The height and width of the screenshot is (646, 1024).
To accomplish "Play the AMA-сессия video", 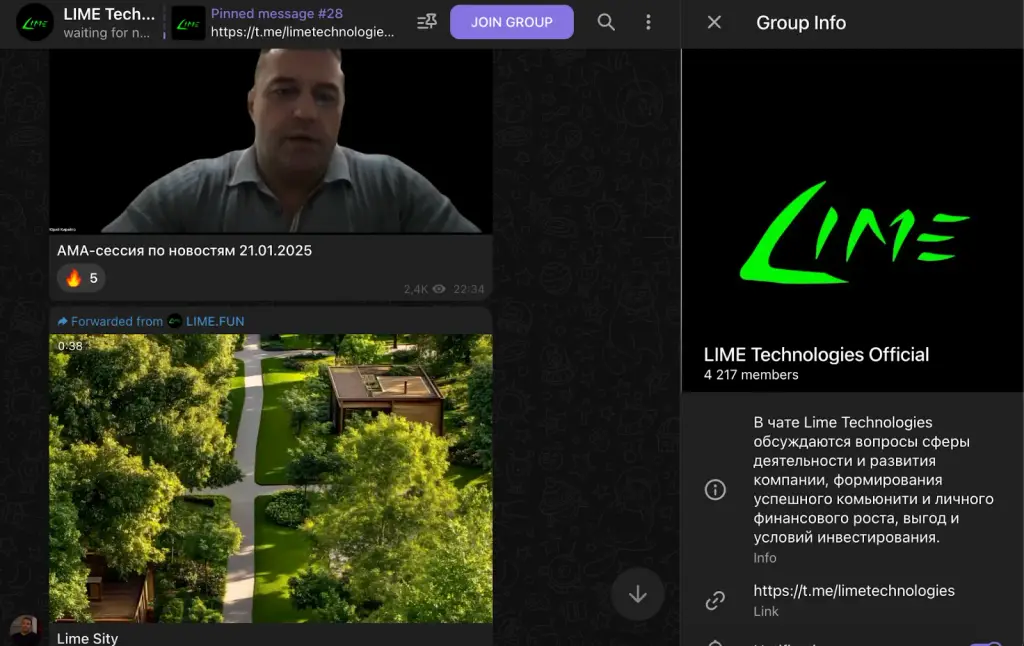I will tap(270, 140).
